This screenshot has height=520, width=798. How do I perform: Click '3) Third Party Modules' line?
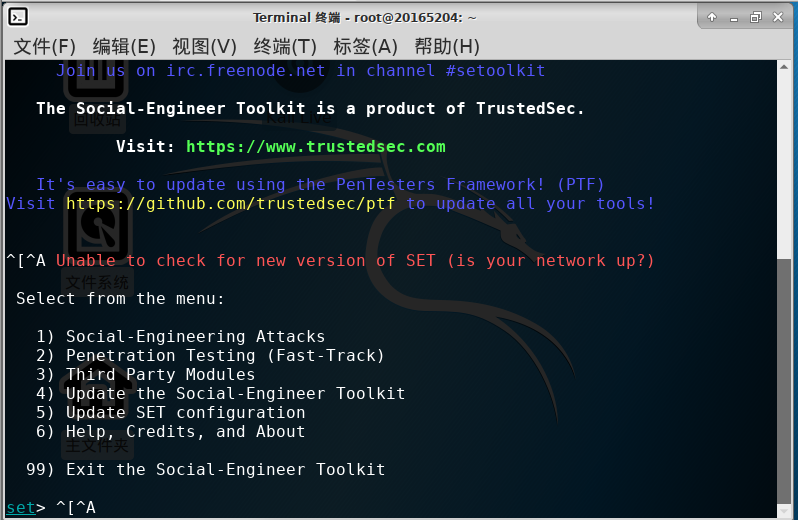coord(146,374)
